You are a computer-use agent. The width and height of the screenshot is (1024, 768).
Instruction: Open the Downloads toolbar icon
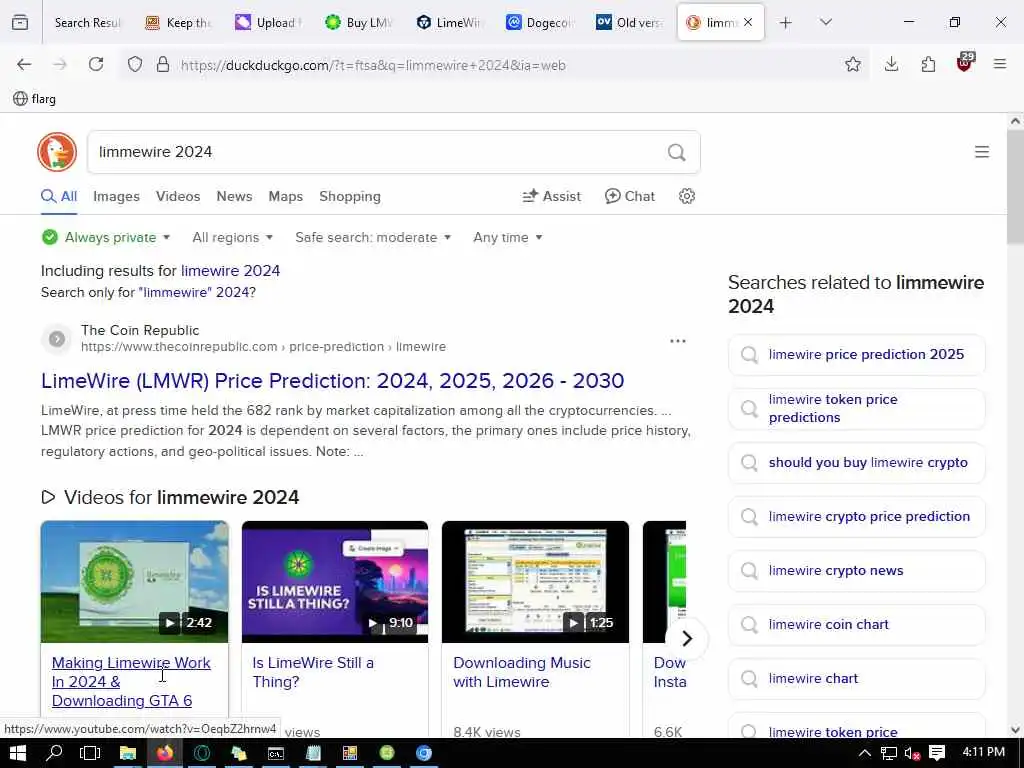(891, 64)
